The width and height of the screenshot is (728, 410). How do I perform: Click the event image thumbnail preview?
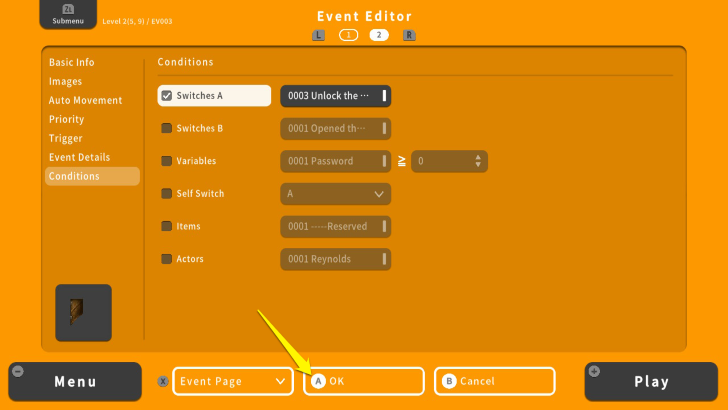(x=84, y=312)
